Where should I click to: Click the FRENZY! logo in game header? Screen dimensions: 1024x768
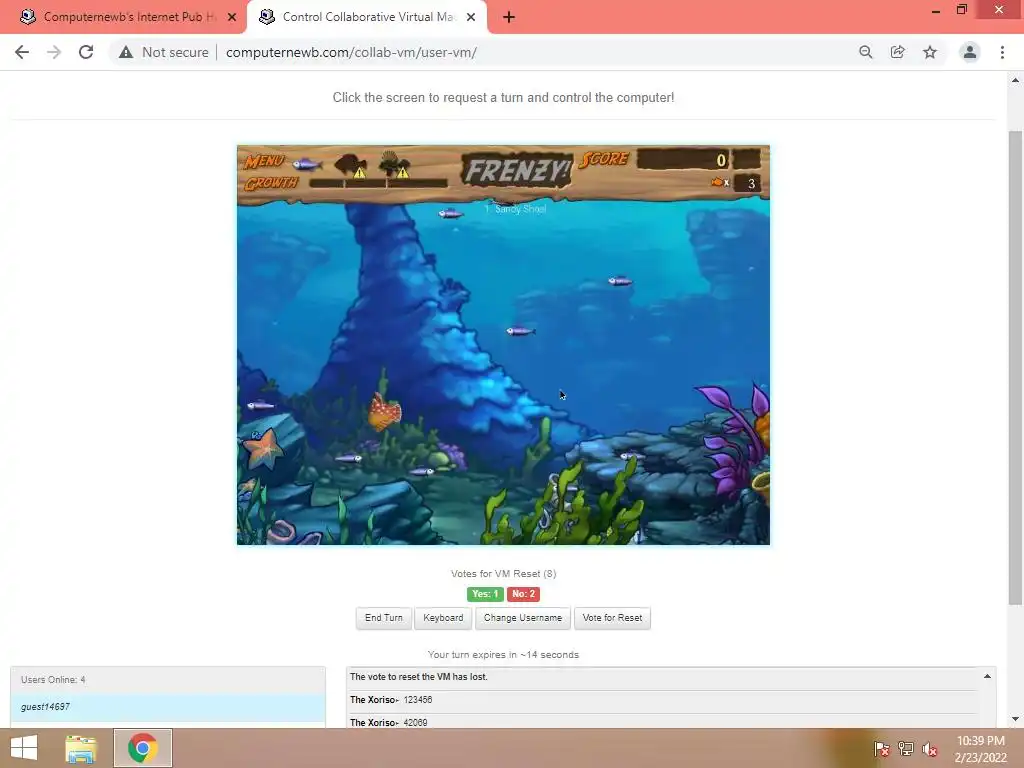(x=516, y=171)
